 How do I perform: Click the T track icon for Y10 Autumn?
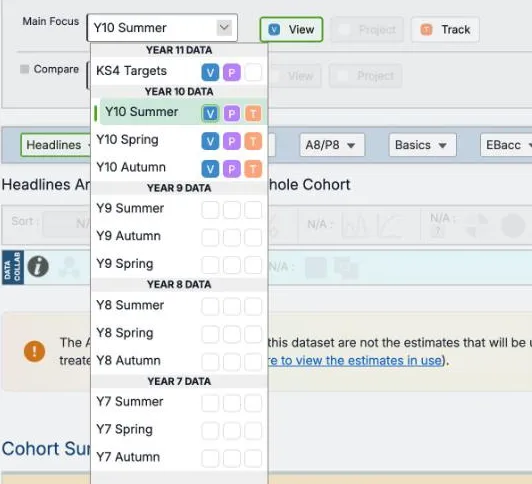(x=253, y=169)
